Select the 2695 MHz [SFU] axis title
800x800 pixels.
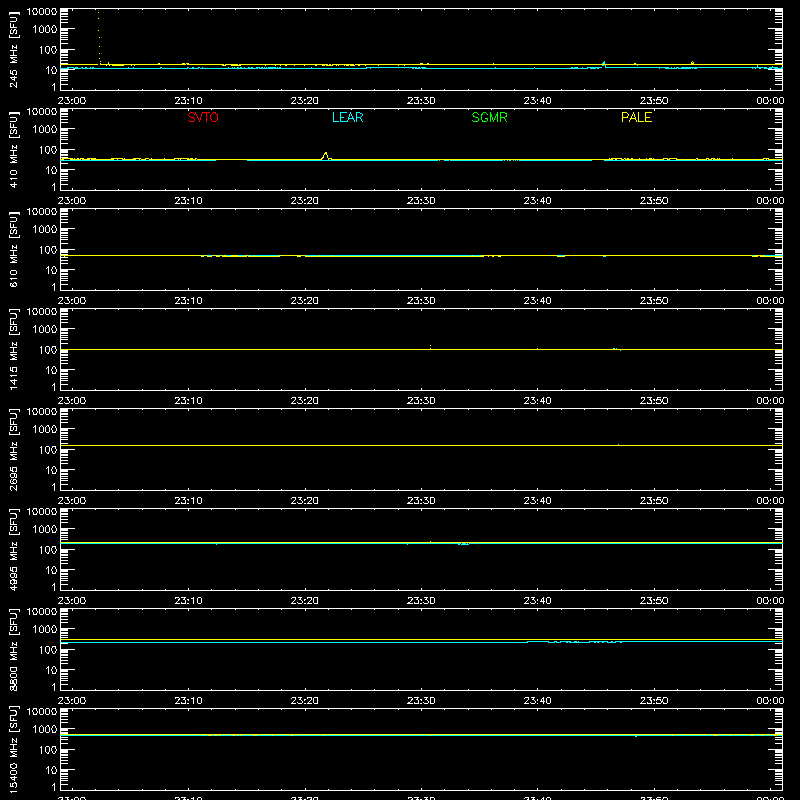tap(13, 449)
